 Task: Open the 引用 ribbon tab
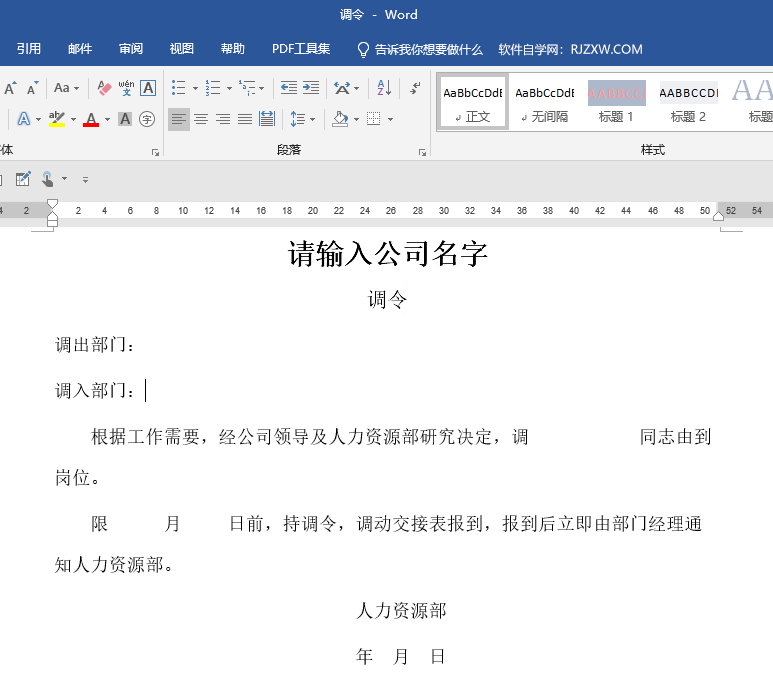pos(29,49)
